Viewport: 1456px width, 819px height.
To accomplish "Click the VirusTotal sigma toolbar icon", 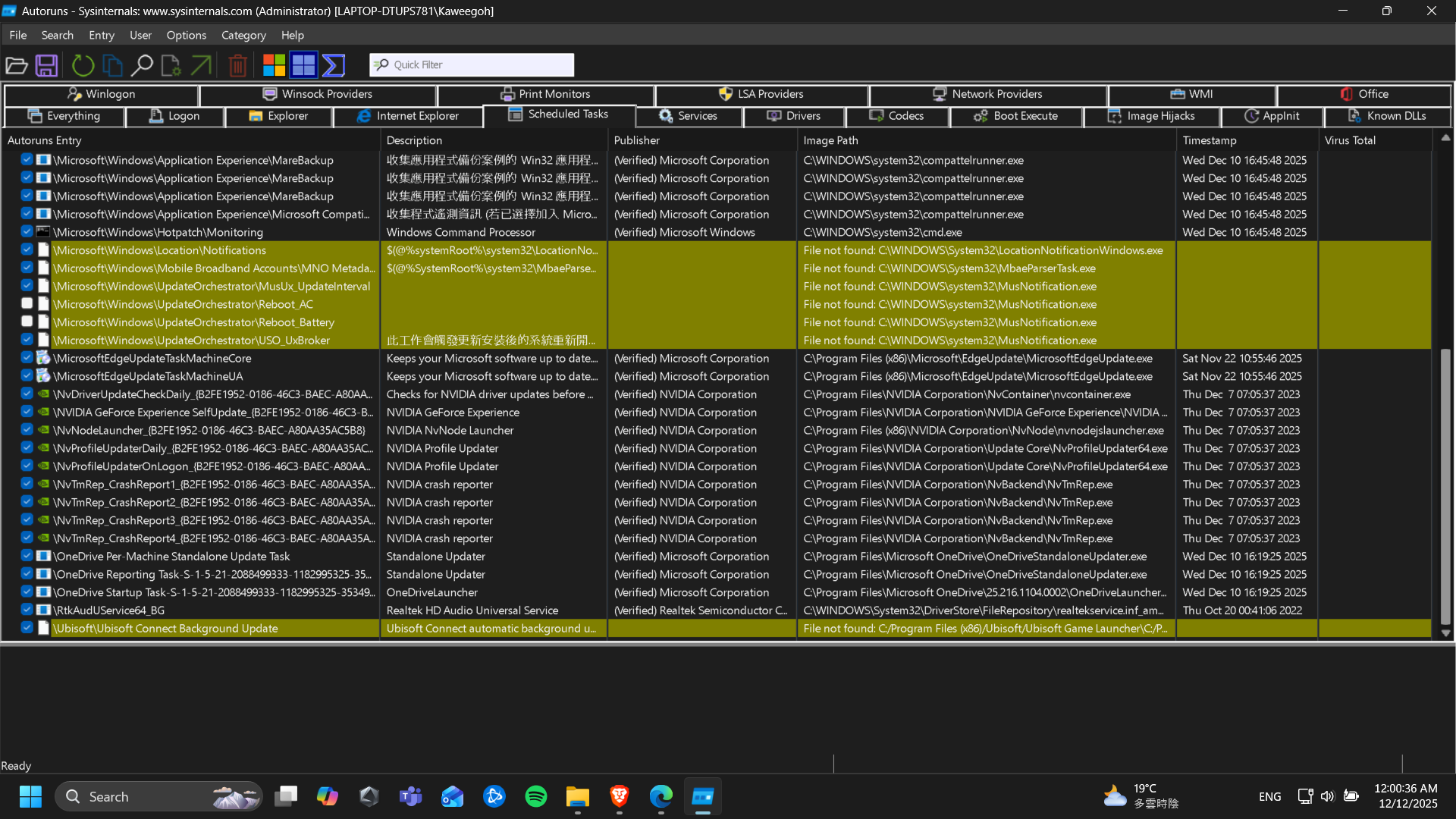I will pyautogui.click(x=334, y=65).
